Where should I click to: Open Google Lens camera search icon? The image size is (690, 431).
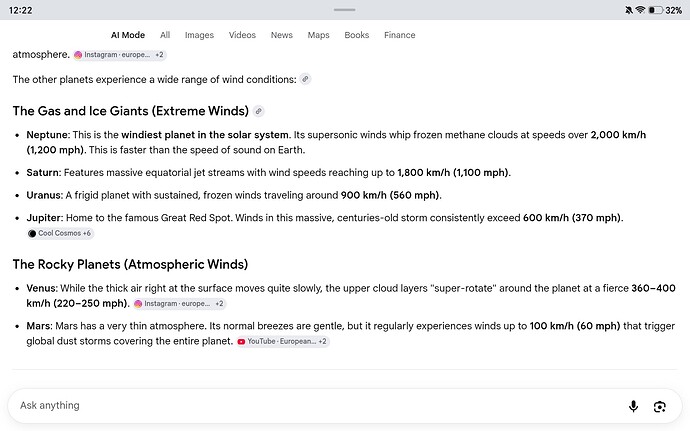659,406
